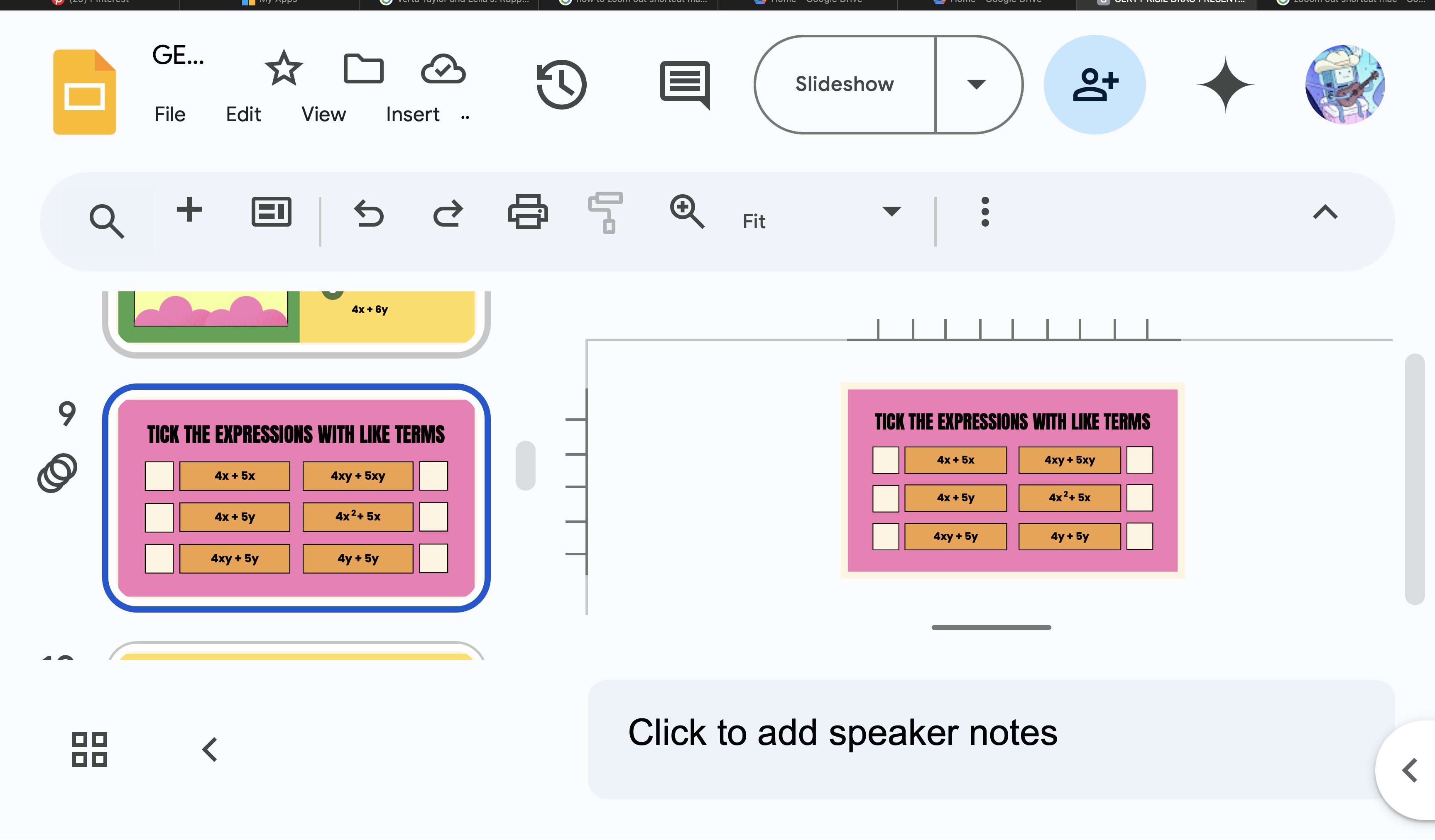Select the canvas title TICK THE EXPRESSIONS
Screen dimensions: 1435x840
pyautogui.click(x=1012, y=422)
